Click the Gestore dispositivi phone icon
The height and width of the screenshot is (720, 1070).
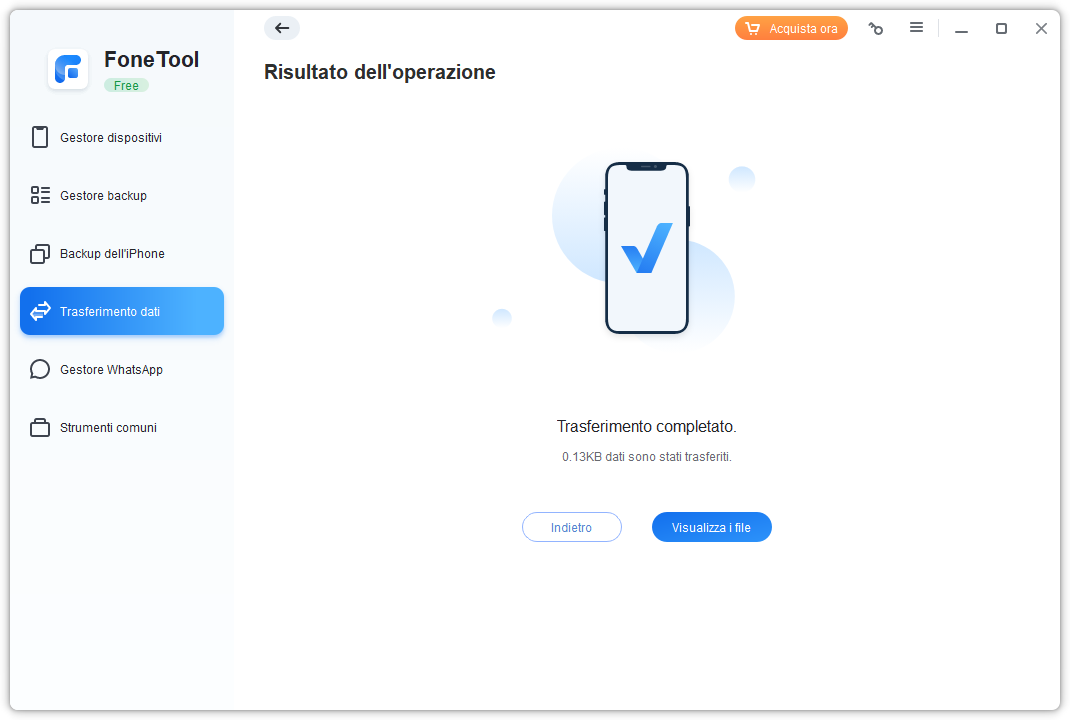40,137
